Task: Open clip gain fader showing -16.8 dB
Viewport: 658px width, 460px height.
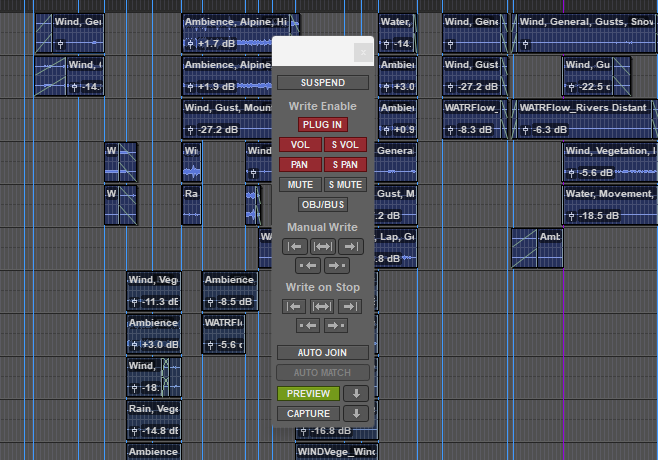Action: 303,431
